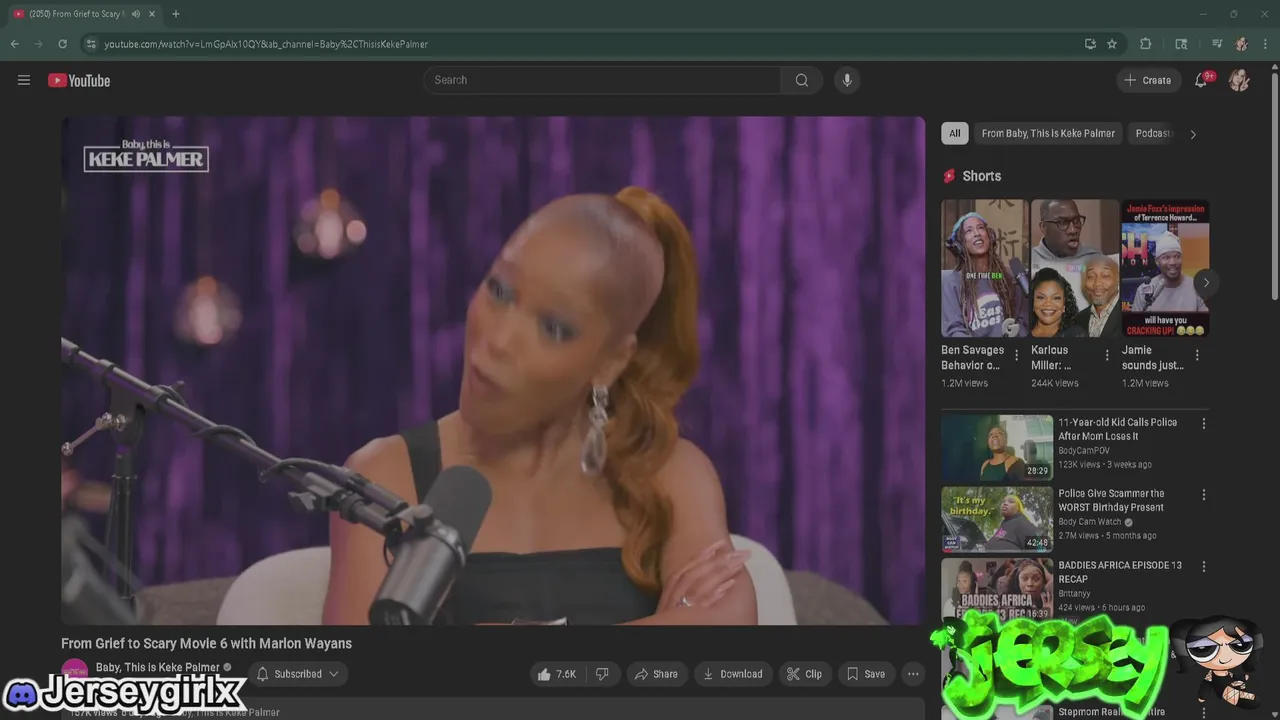Mute the tab via speaker icon

pos(136,14)
